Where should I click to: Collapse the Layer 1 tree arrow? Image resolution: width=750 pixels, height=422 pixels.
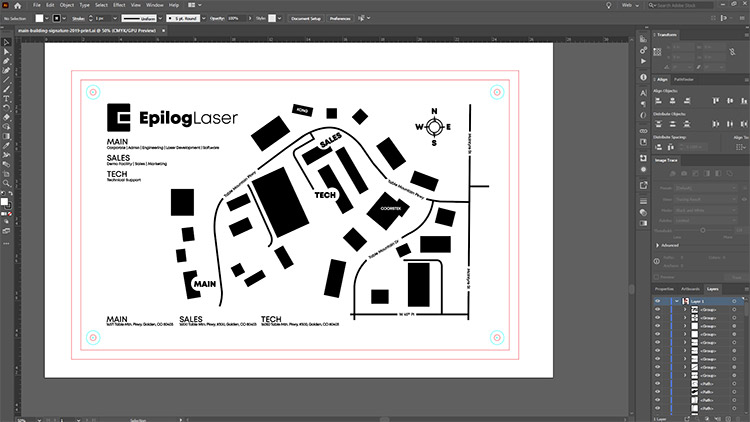[675, 300]
